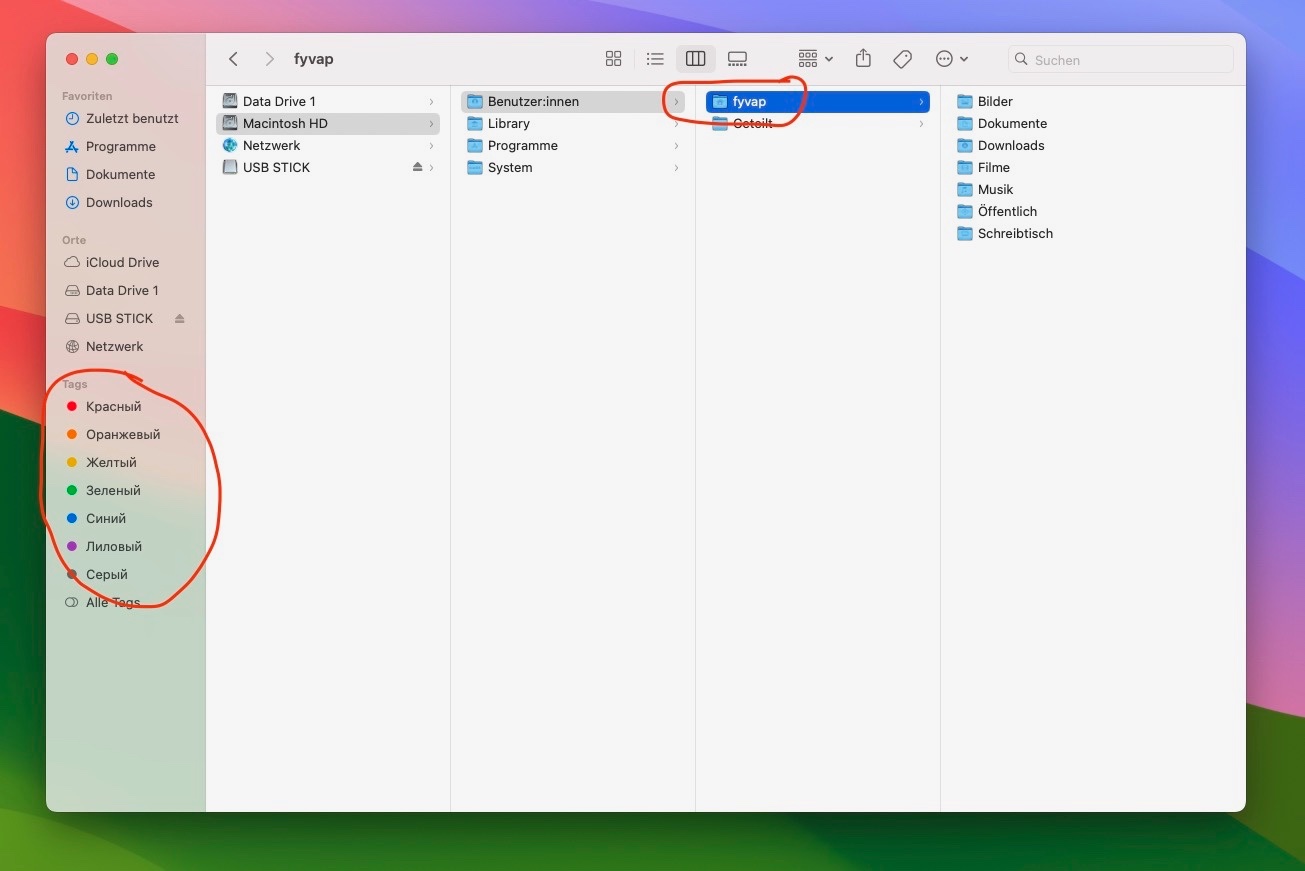The image size is (1305, 871).
Task: Switch to icon grid view
Action: coord(614,59)
